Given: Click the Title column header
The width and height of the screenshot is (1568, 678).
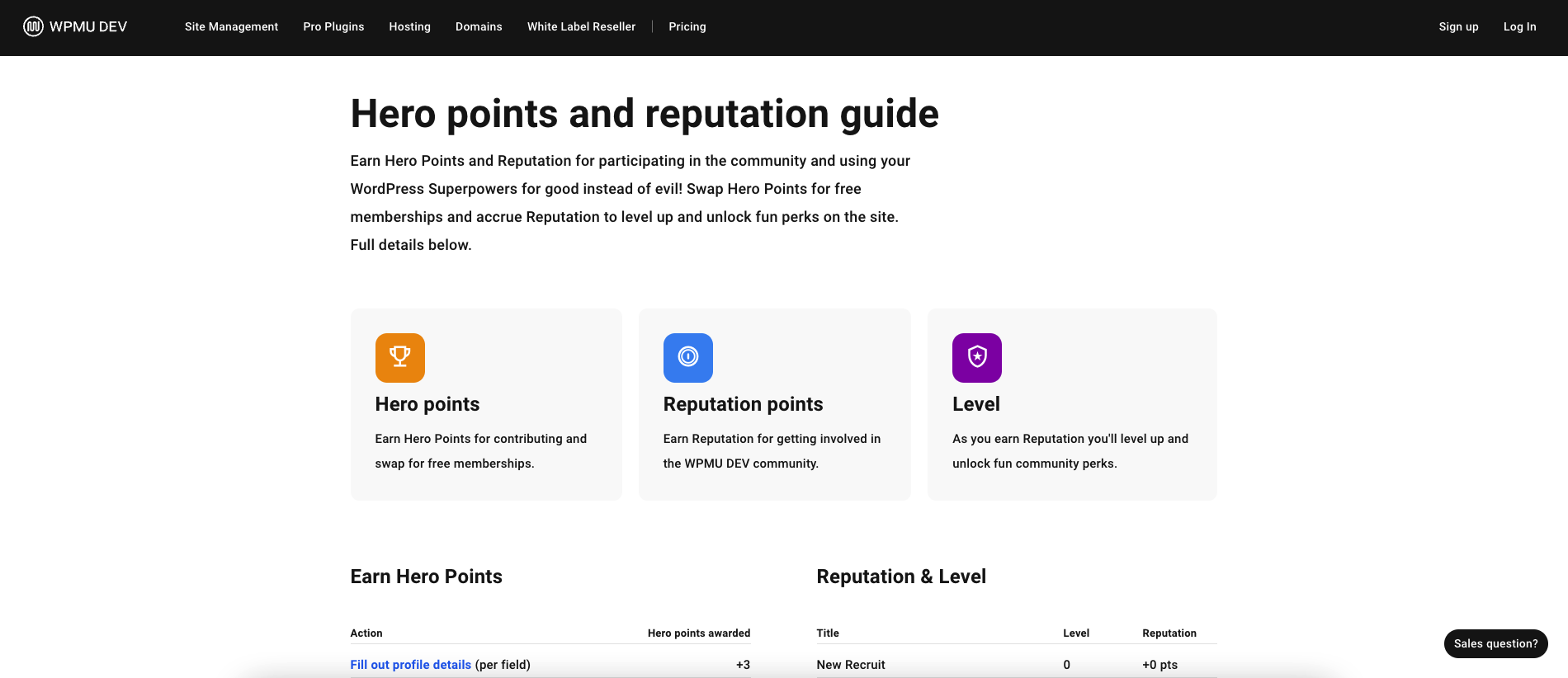Looking at the screenshot, I should pyautogui.click(x=828, y=633).
